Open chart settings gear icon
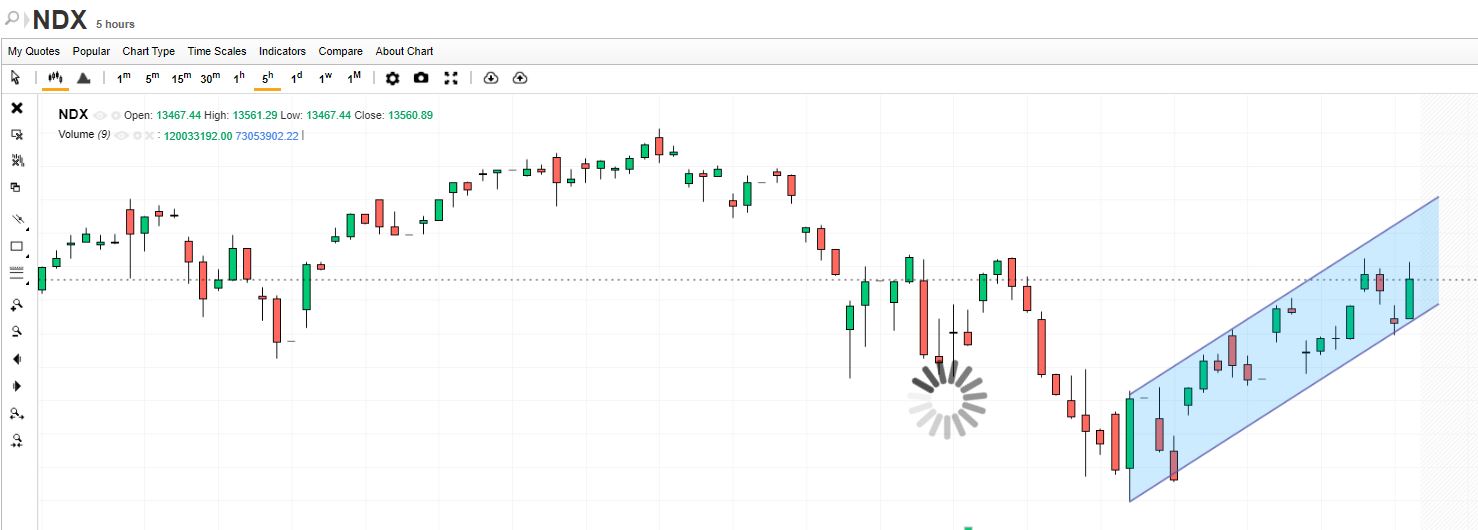1478x530 pixels. [x=392, y=78]
